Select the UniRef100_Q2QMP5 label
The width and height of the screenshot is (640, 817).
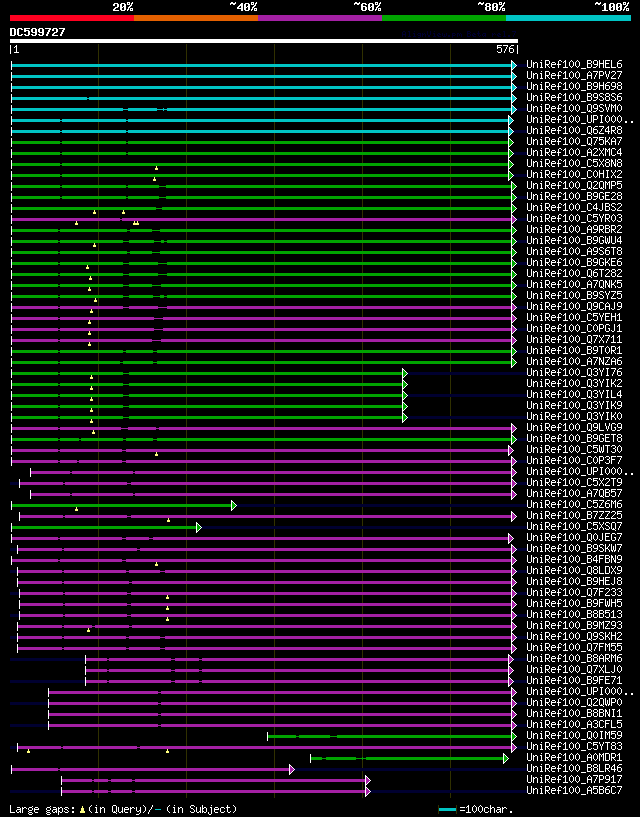click(x=574, y=185)
